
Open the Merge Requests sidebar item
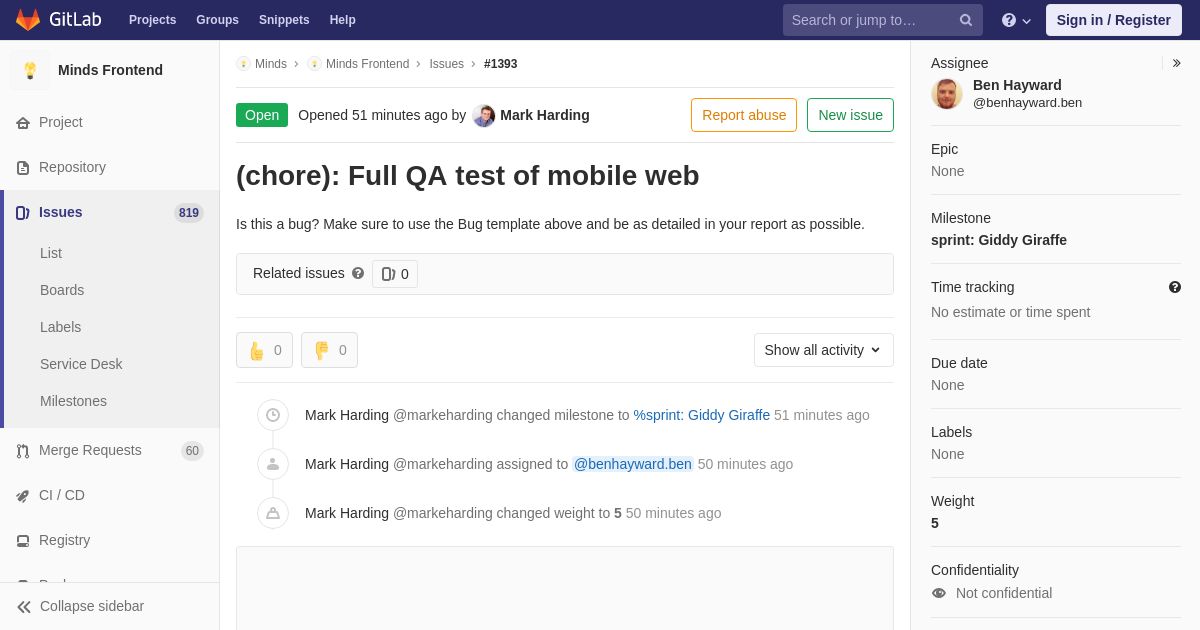90,450
